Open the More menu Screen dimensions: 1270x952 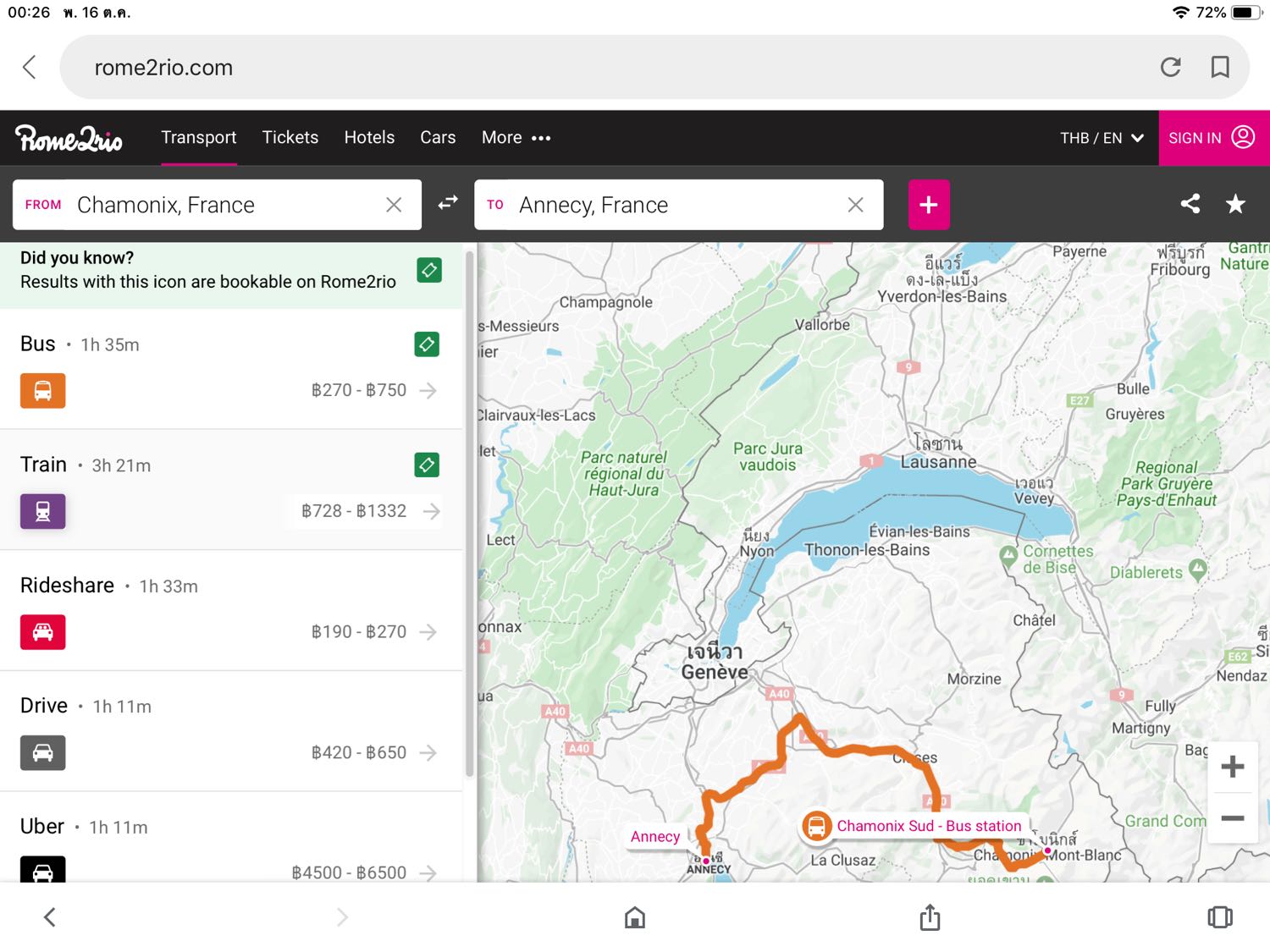point(516,137)
